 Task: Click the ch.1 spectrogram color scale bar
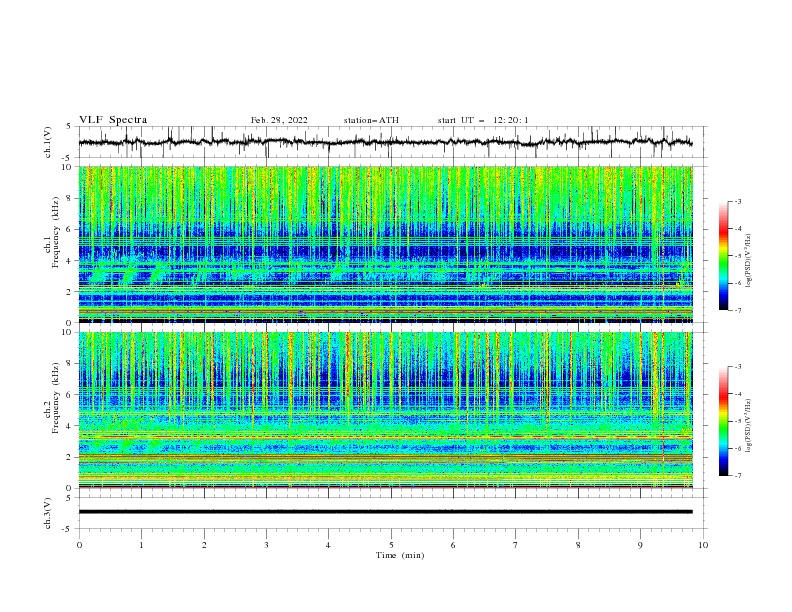coord(723,256)
